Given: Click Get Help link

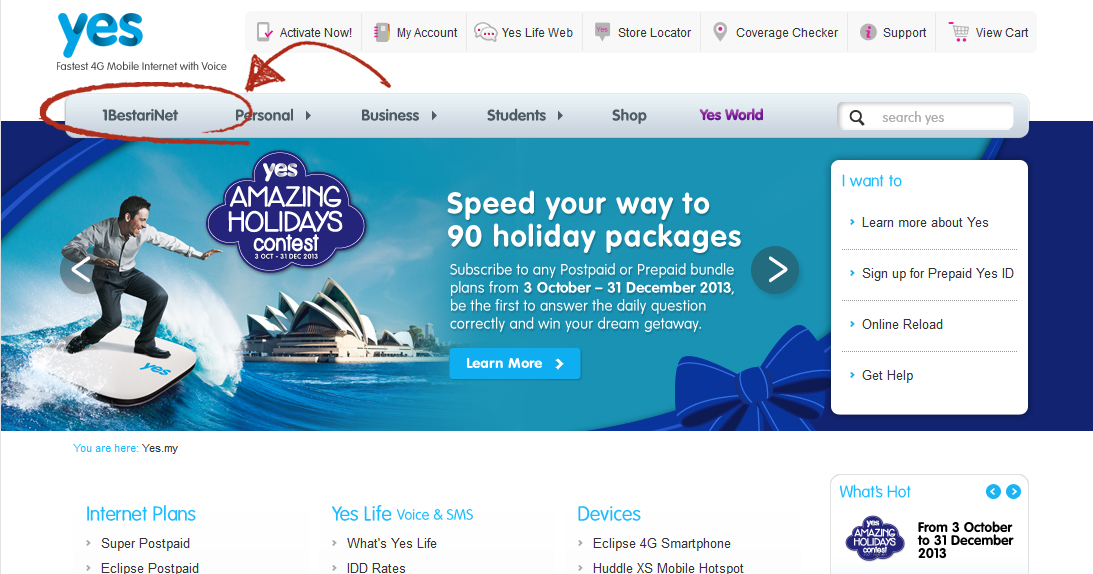Looking at the screenshot, I should coord(887,375).
